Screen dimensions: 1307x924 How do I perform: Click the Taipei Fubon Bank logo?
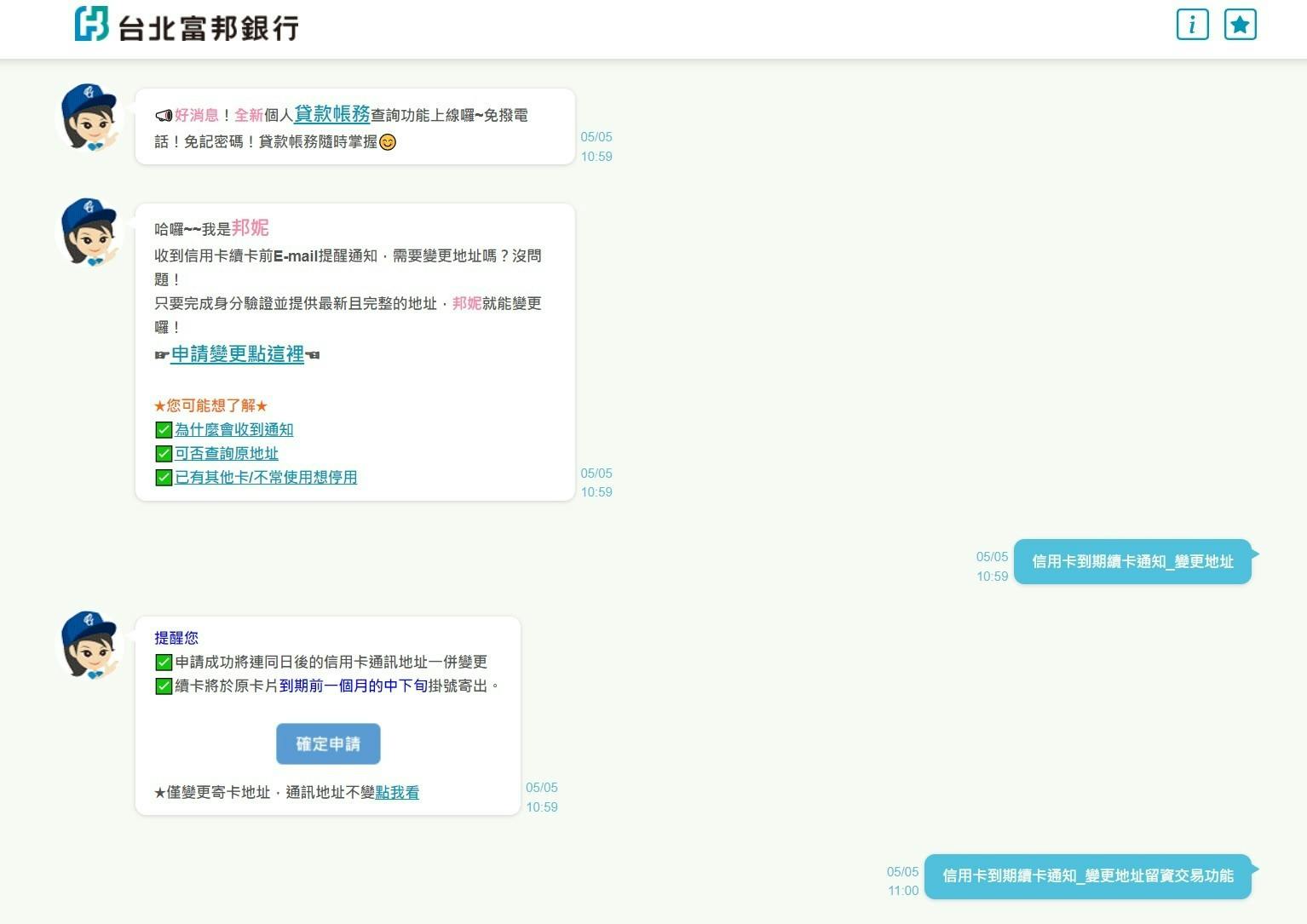pyautogui.click(x=187, y=26)
